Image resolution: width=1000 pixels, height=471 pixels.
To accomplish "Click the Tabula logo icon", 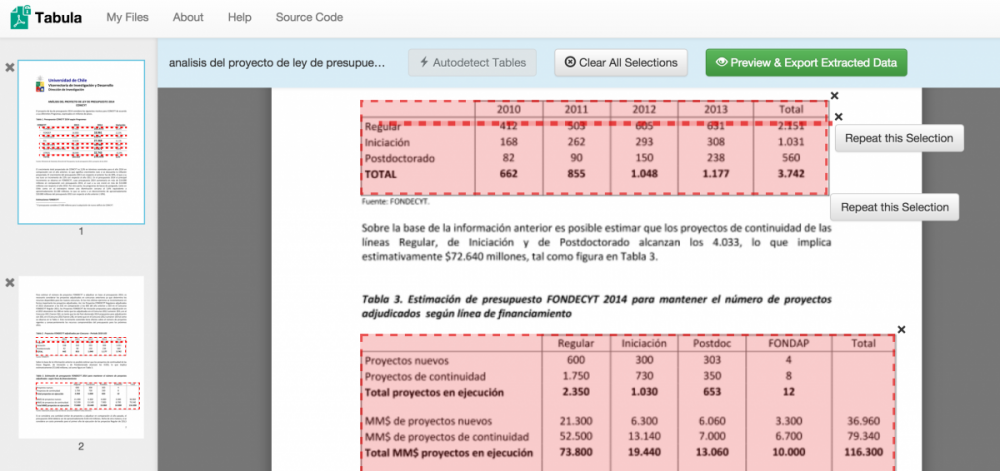I will [19, 17].
